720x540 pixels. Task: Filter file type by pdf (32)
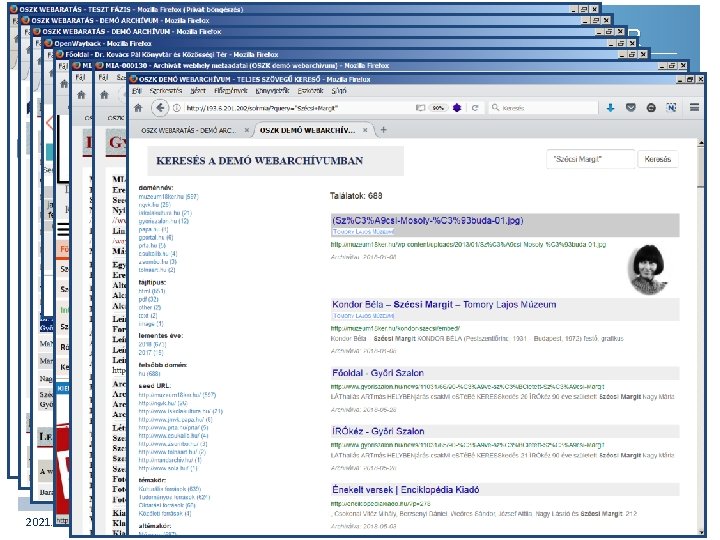(x=148, y=299)
